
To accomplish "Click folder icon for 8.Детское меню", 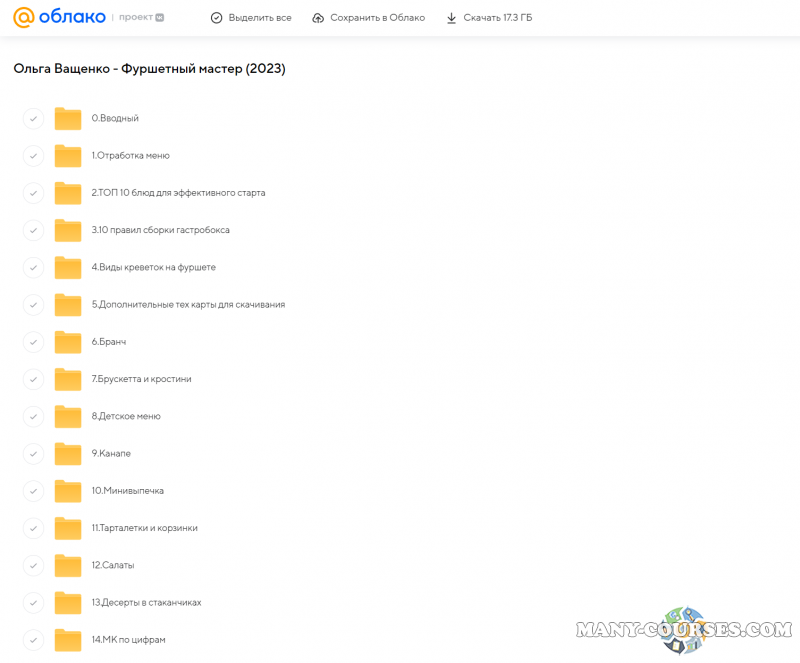I will [x=68, y=417].
